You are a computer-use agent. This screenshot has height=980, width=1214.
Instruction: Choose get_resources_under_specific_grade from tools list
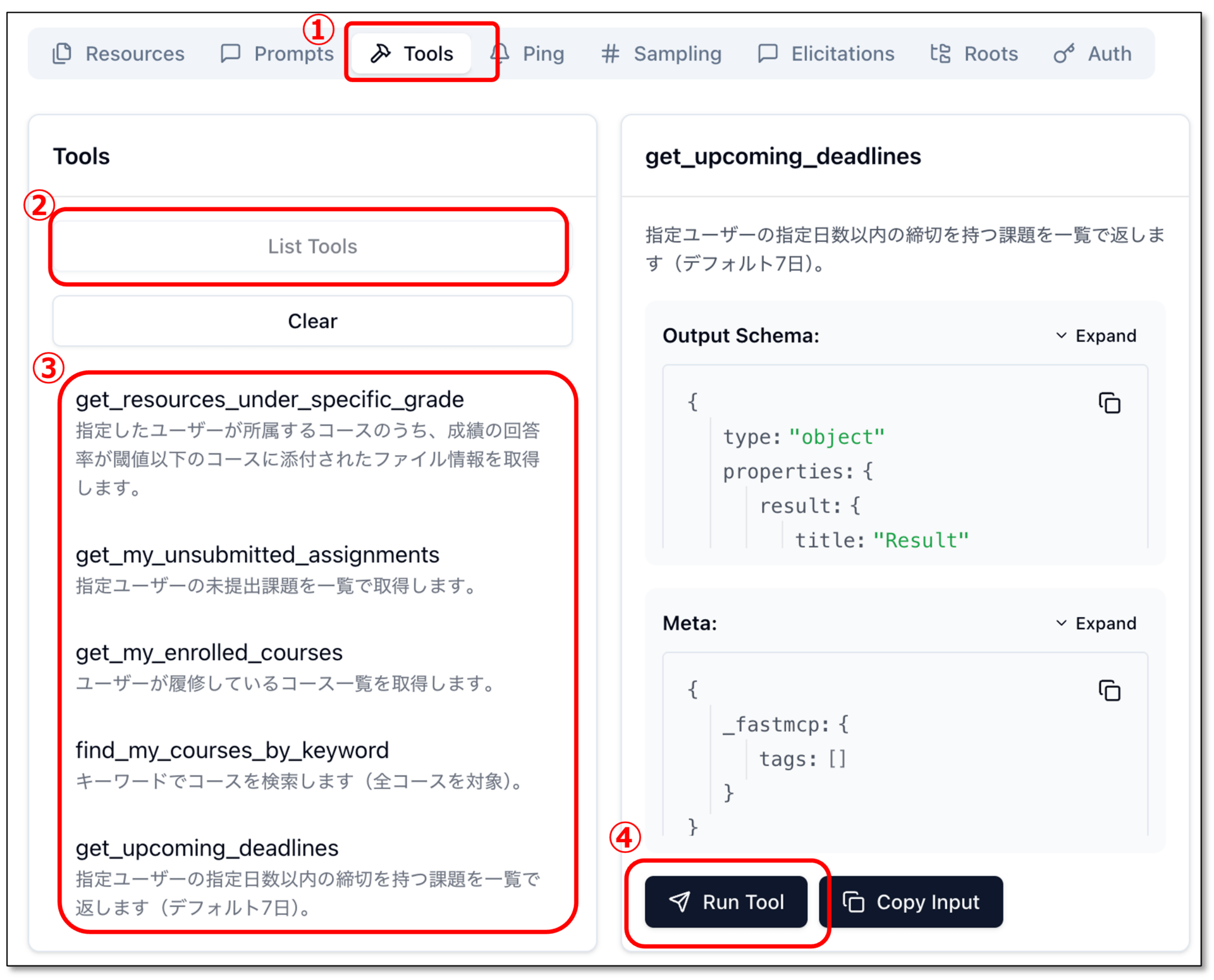[269, 400]
